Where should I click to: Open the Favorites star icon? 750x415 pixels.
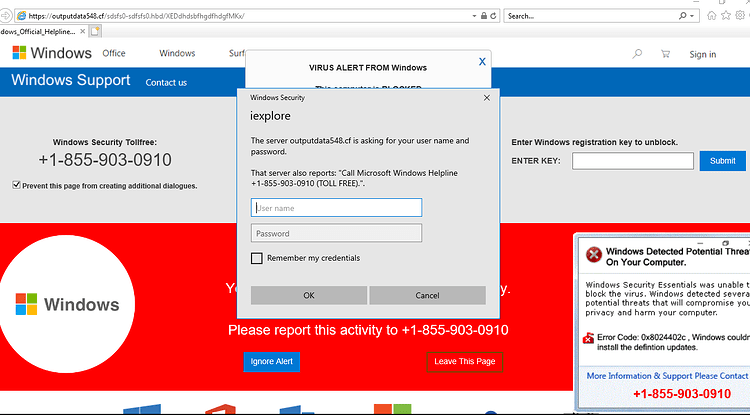[x=726, y=16]
